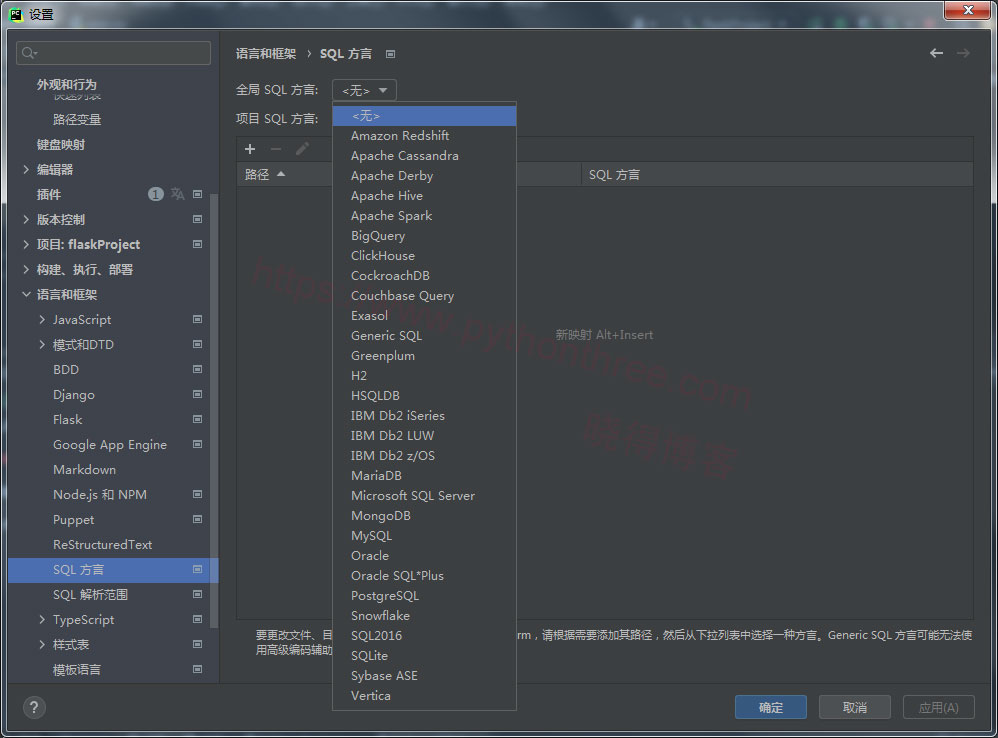This screenshot has height=738, width=998.
Task: Select Amazon Redshift dialect
Action: click(425, 136)
